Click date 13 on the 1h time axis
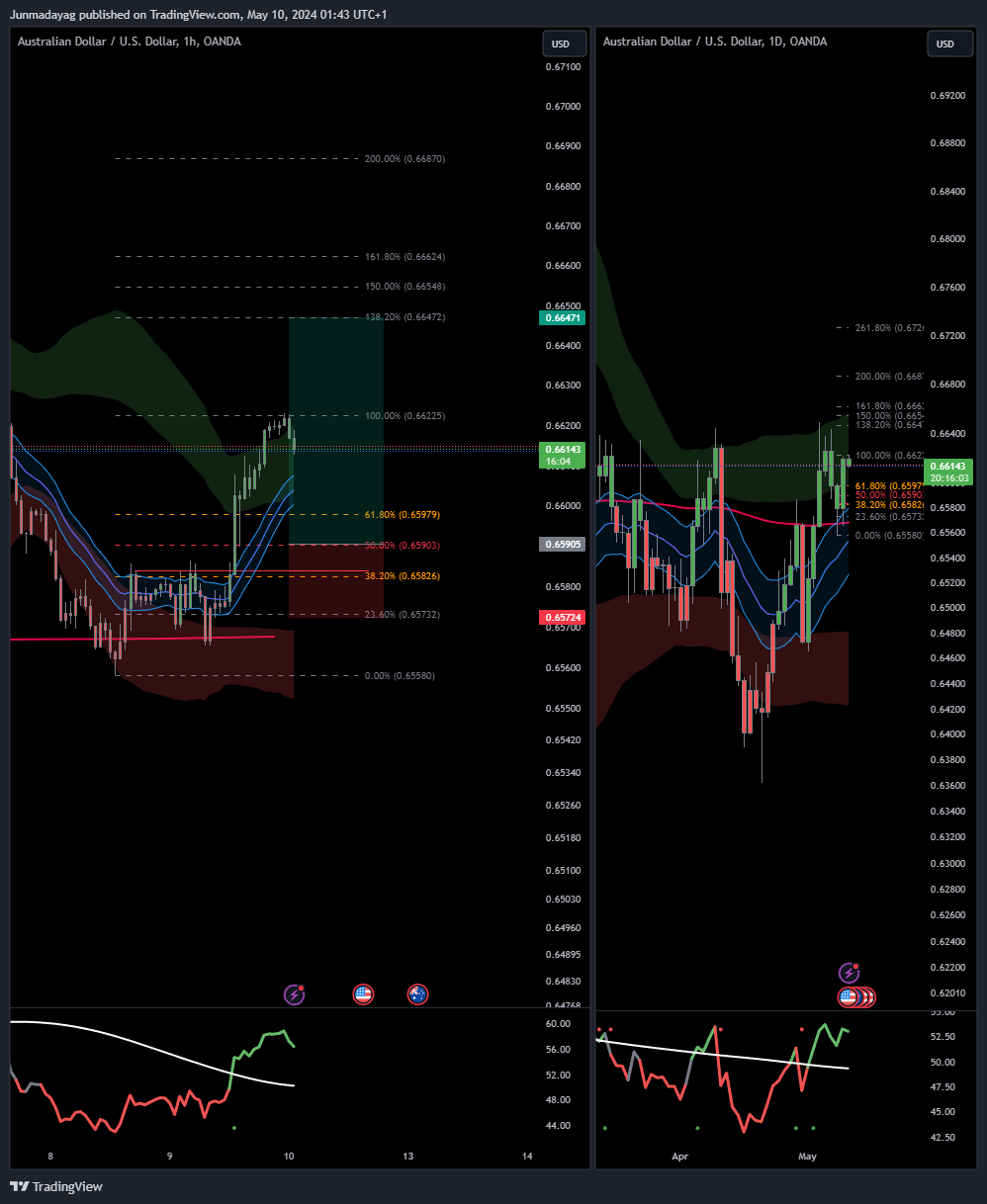987x1204 pixels. click(408, 1157)
